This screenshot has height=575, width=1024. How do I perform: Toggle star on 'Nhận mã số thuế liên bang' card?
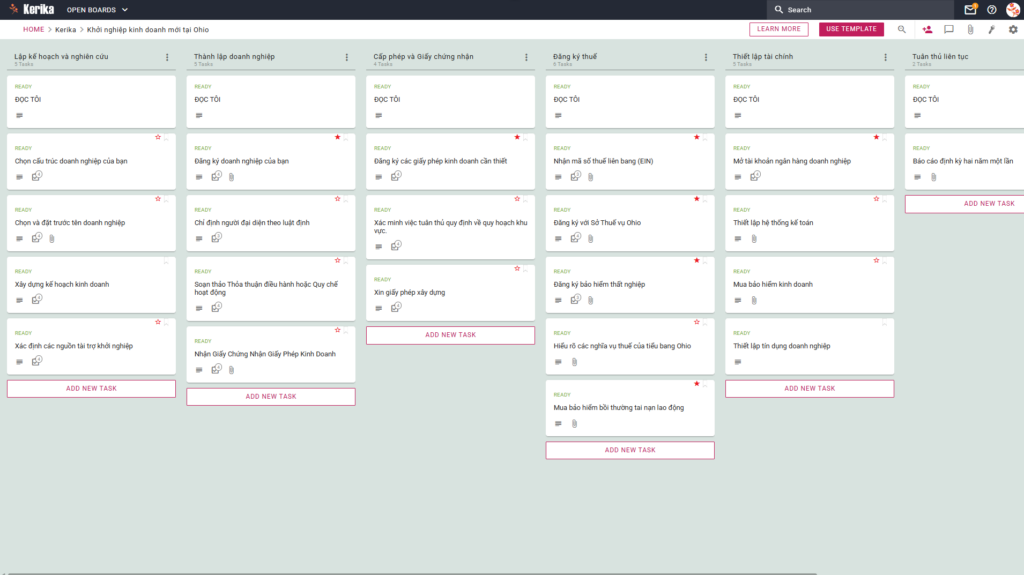pyautogui.click(x=697, y=137)
